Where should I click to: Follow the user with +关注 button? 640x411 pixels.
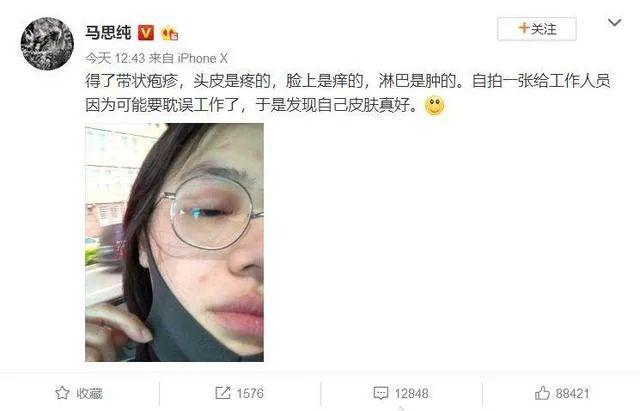(536, 29)
